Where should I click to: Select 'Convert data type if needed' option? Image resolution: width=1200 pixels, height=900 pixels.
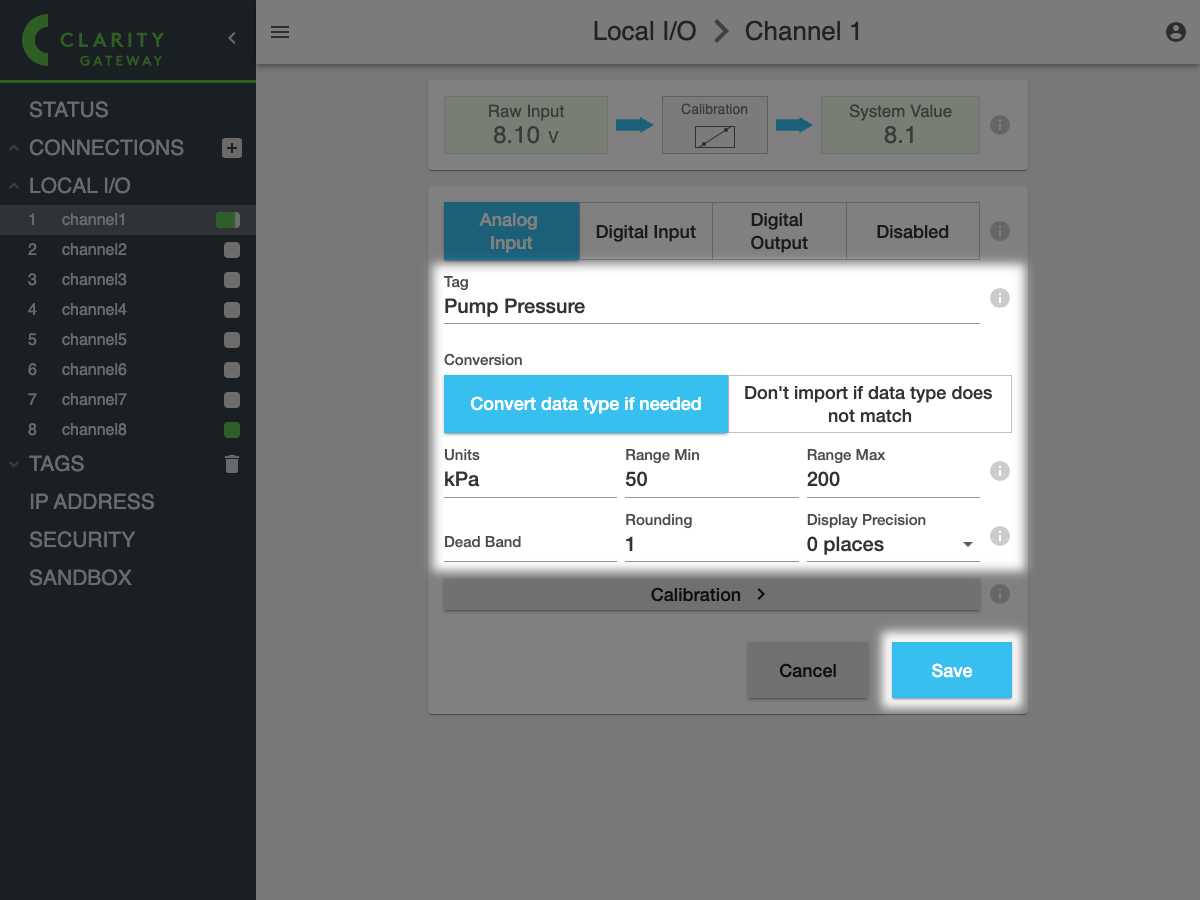(586, 404)
